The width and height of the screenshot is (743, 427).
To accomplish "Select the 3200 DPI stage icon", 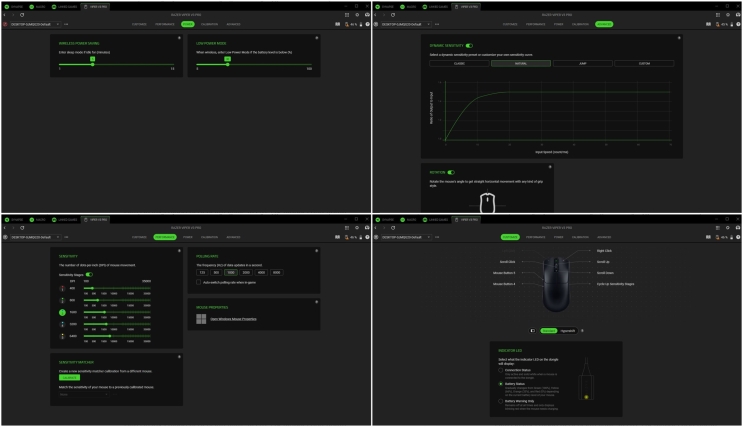I will [62, 324].
